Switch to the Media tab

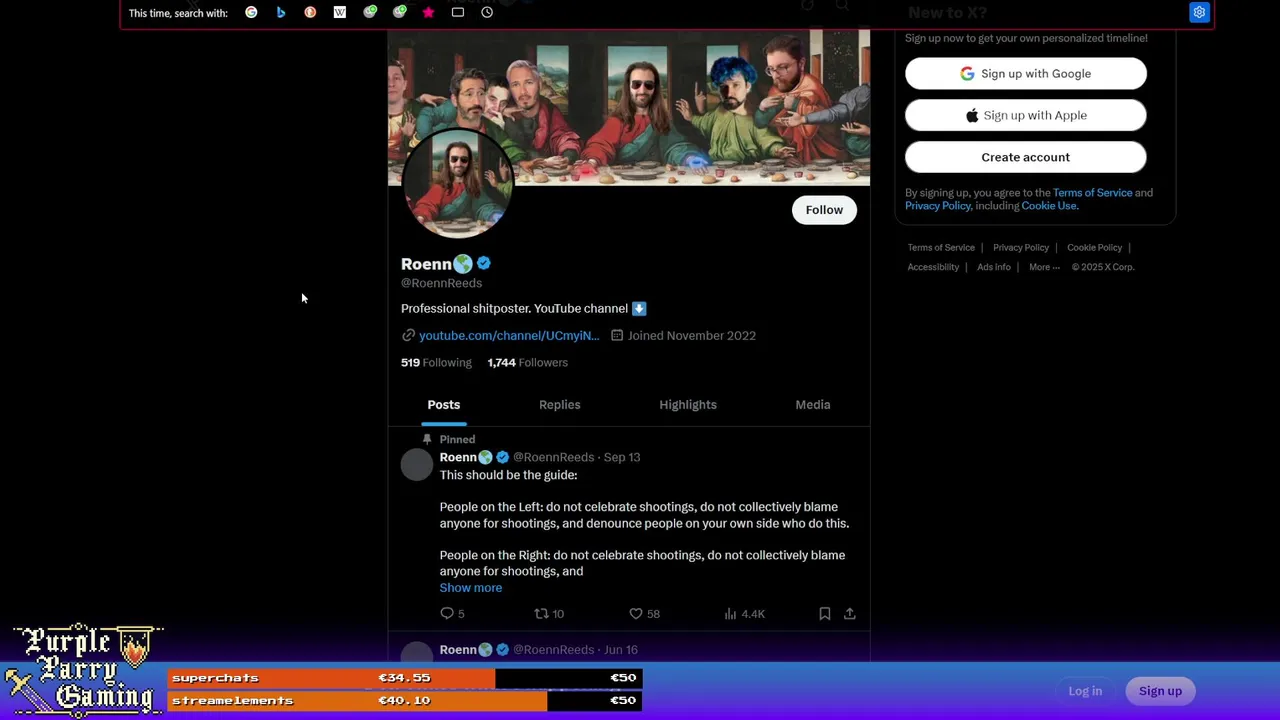[813, 405]
